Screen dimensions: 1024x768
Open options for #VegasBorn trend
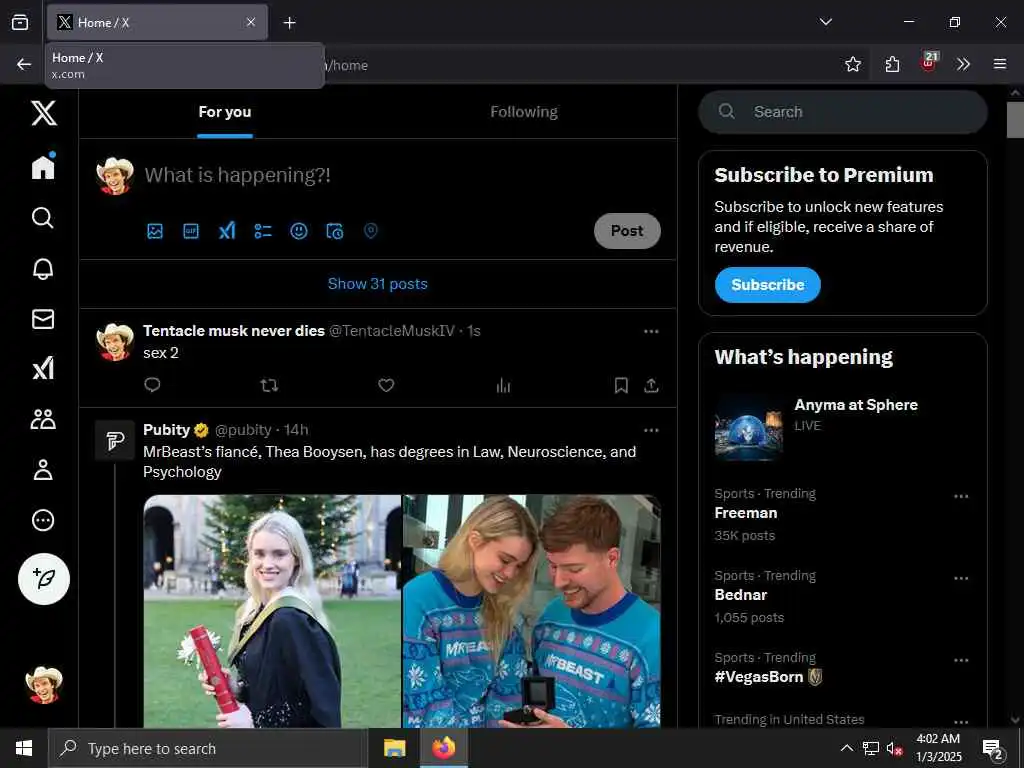coord(961,660)
